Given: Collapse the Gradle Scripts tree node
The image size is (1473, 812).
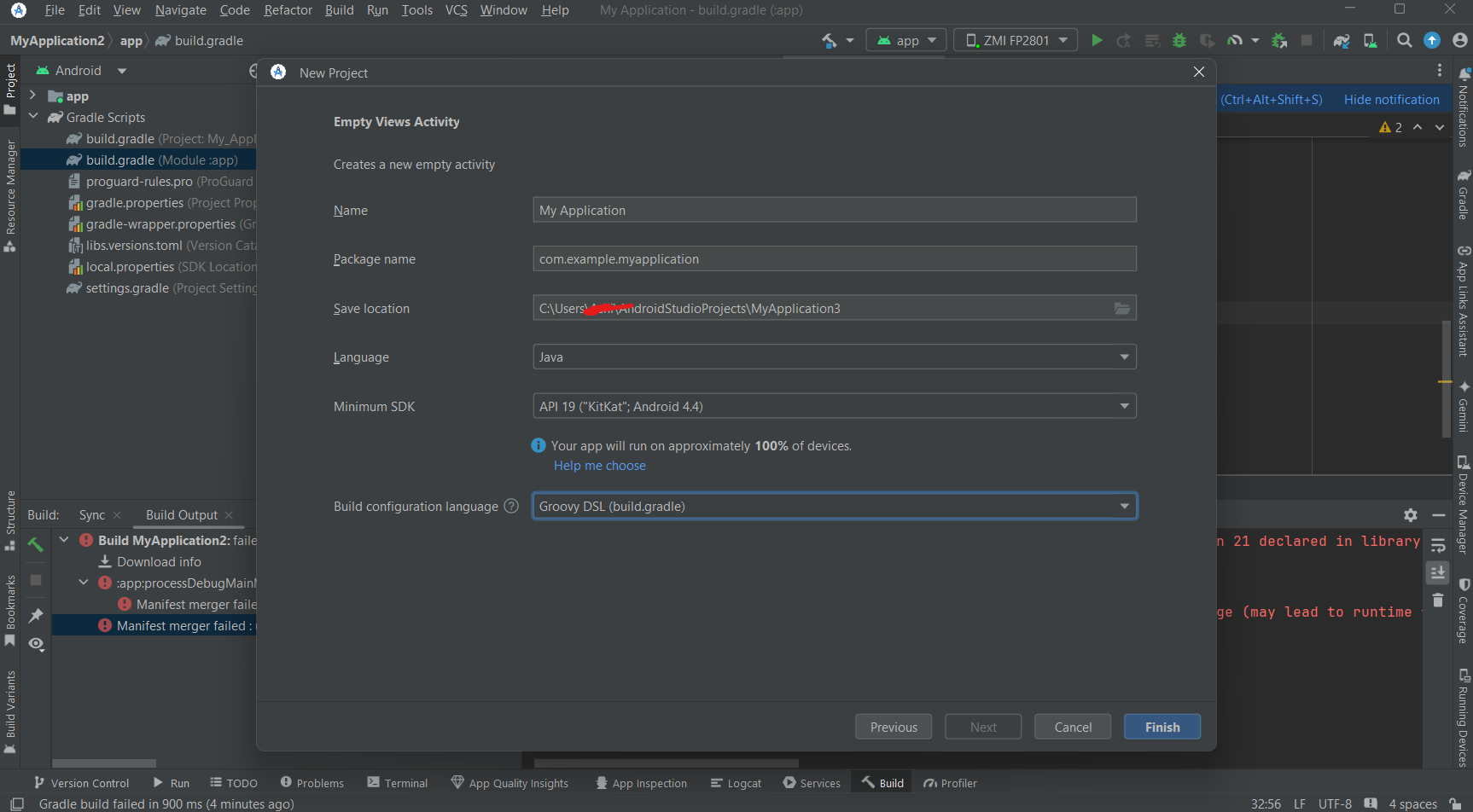Looking at the screenshot, I should point(33,117).
